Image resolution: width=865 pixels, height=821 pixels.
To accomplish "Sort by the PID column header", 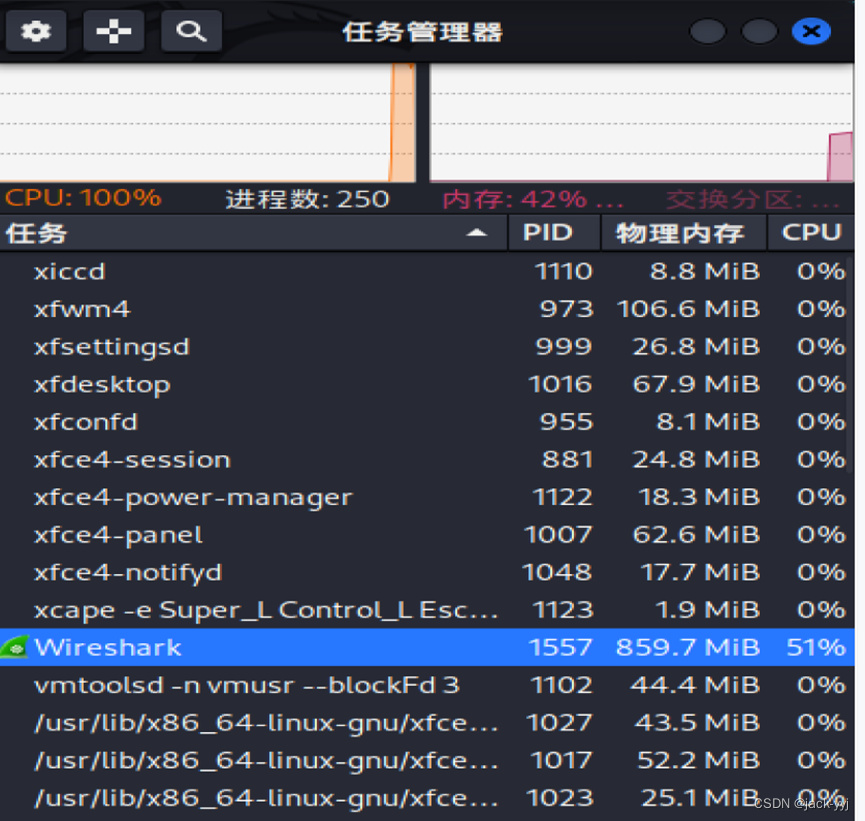I will click(x=554, y=232).
